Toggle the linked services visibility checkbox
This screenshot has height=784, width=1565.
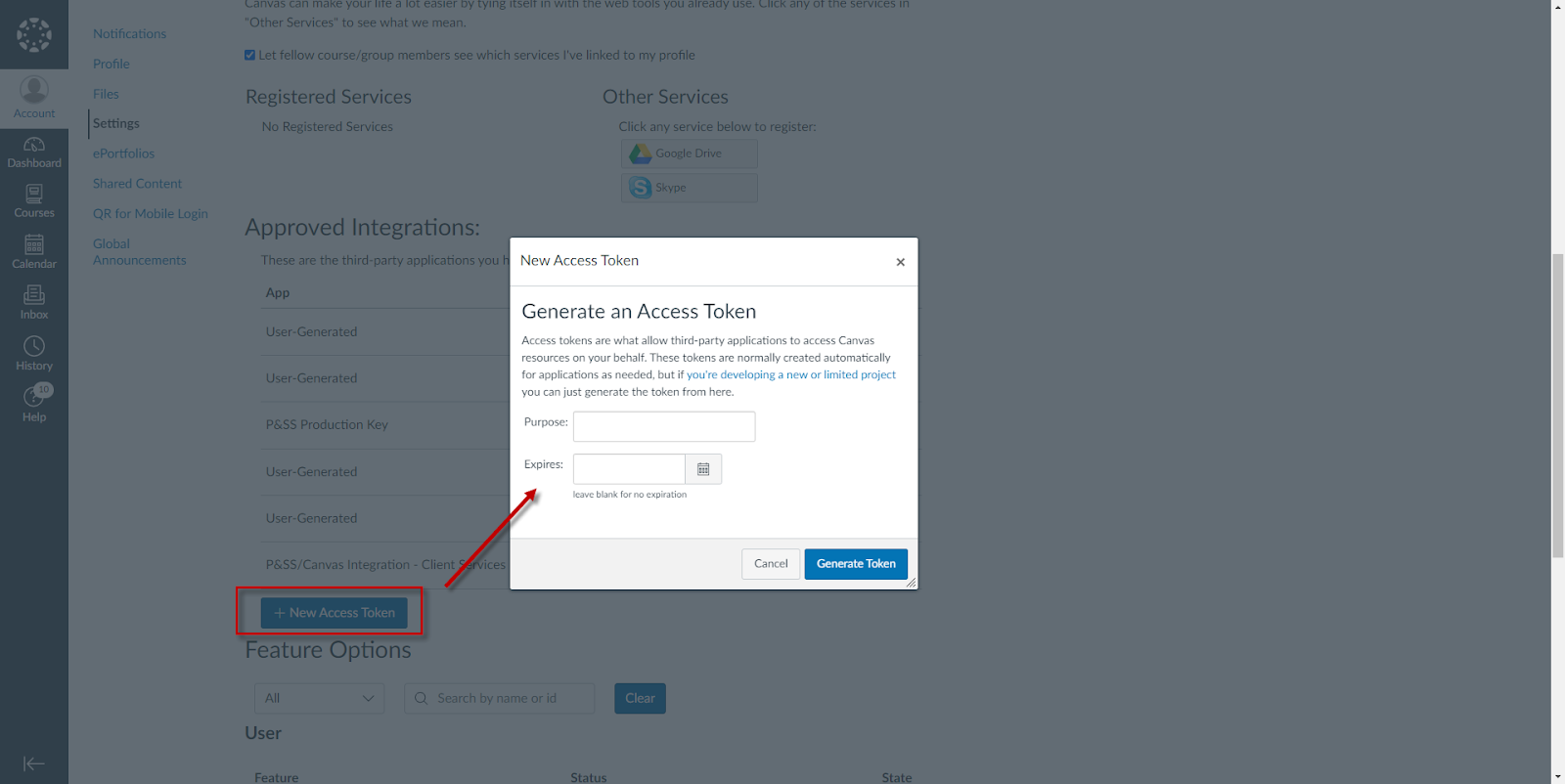(x=249, y=55)
